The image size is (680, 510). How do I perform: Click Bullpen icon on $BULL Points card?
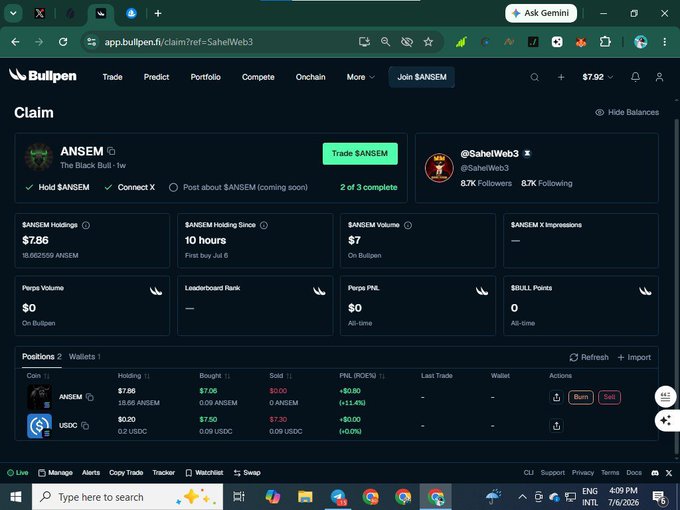point(645,291)
